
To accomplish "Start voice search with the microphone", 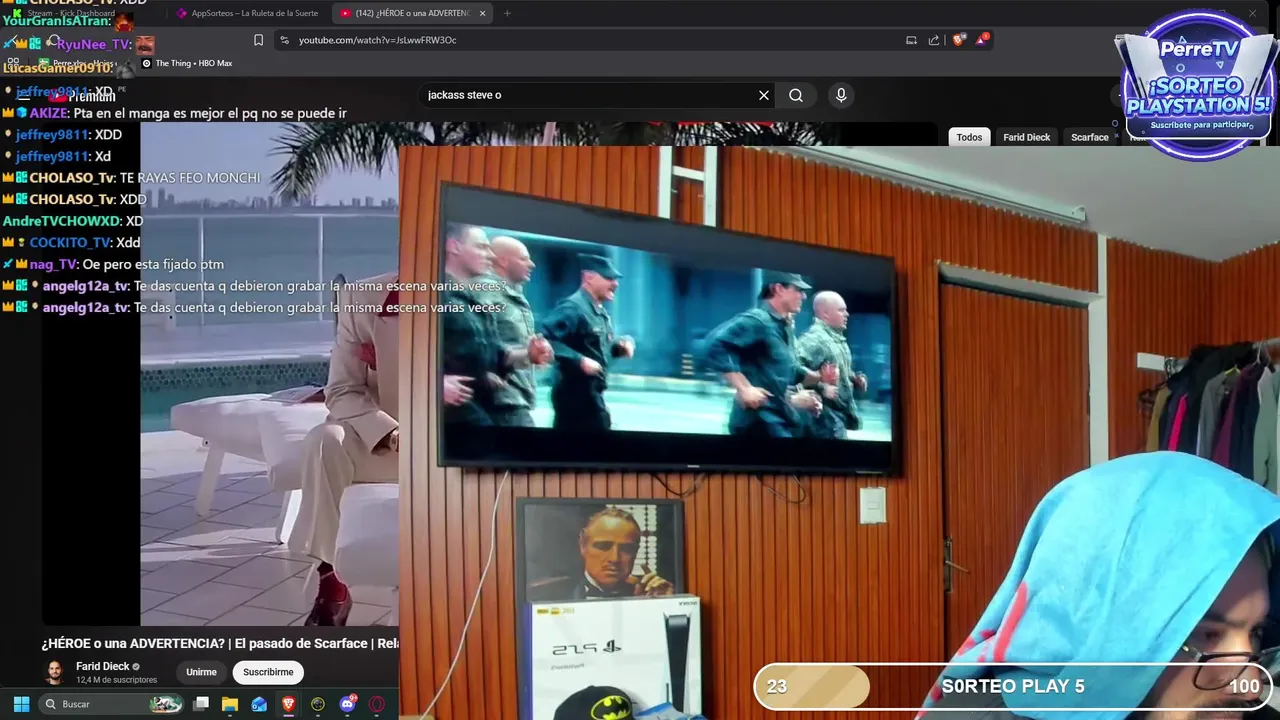I will coord(841,95).
